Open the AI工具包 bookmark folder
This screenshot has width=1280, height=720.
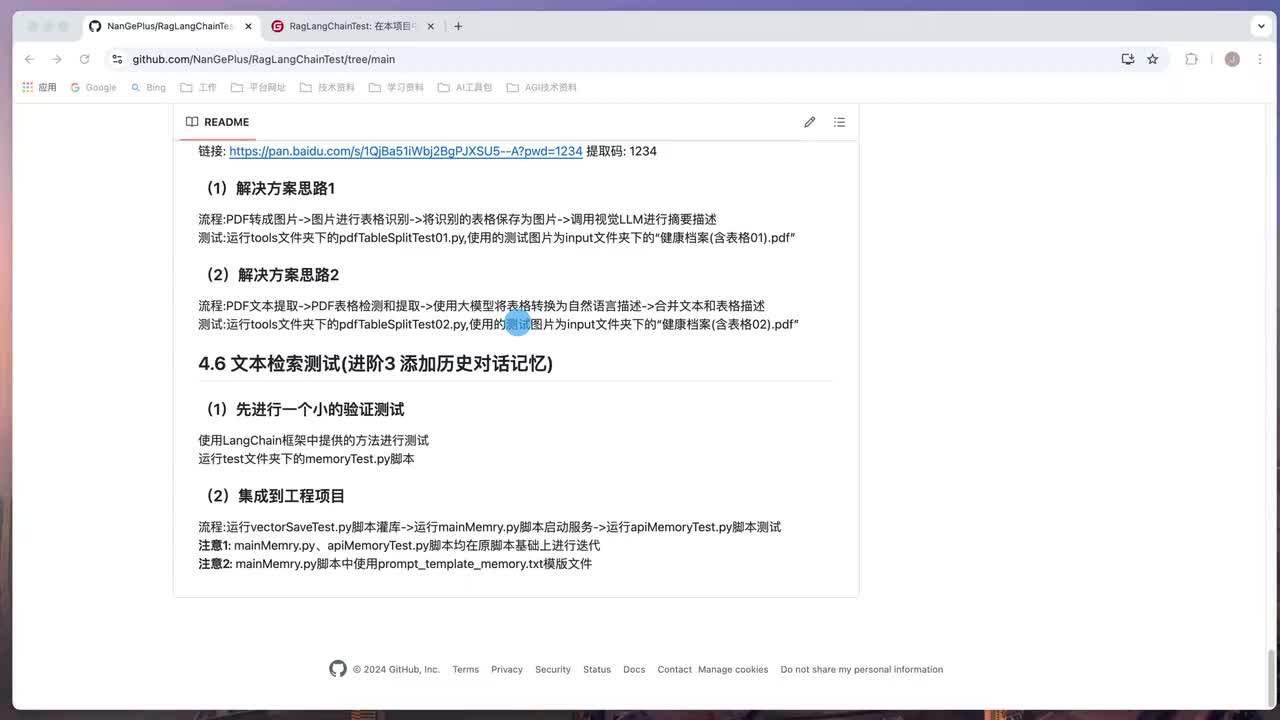click(465, 87)
